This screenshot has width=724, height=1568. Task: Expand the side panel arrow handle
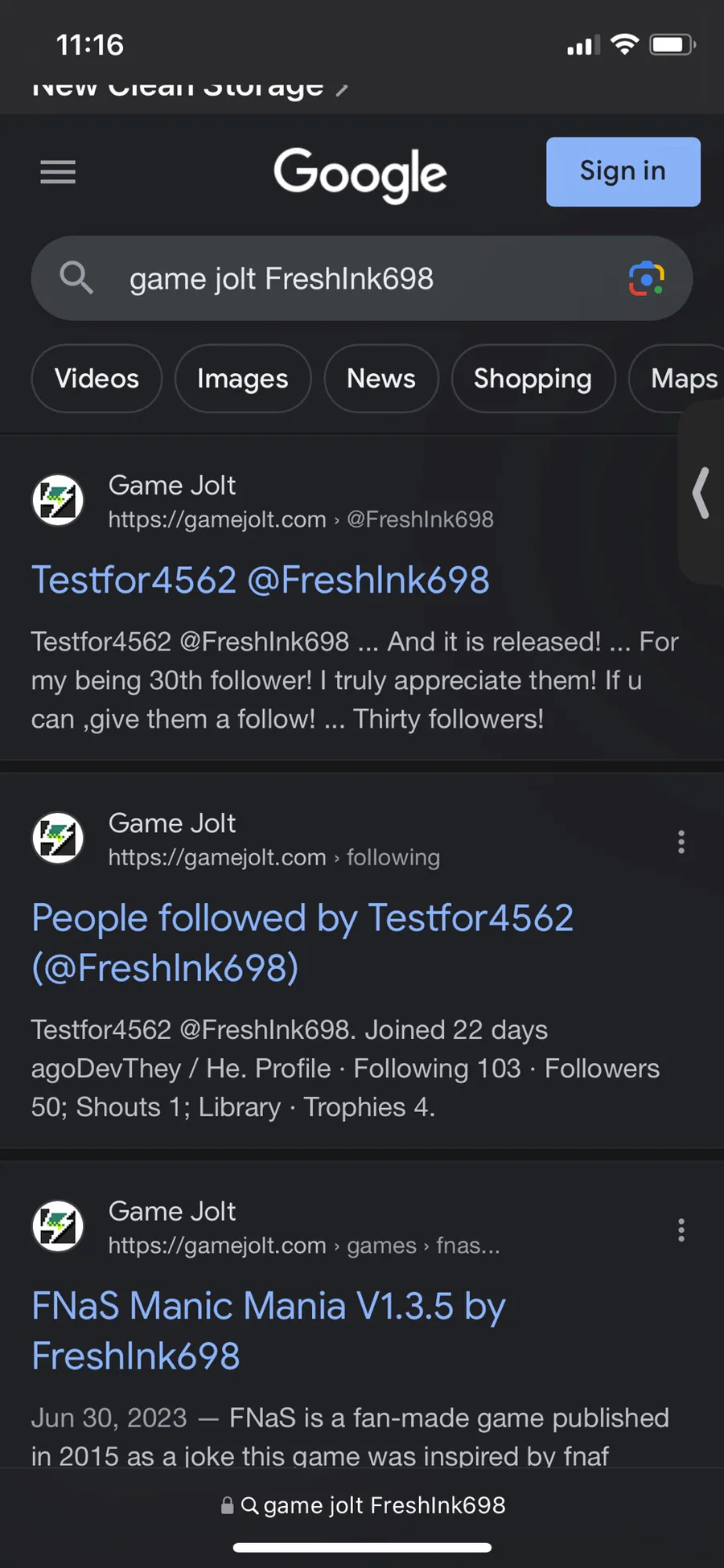click(701, 493)
